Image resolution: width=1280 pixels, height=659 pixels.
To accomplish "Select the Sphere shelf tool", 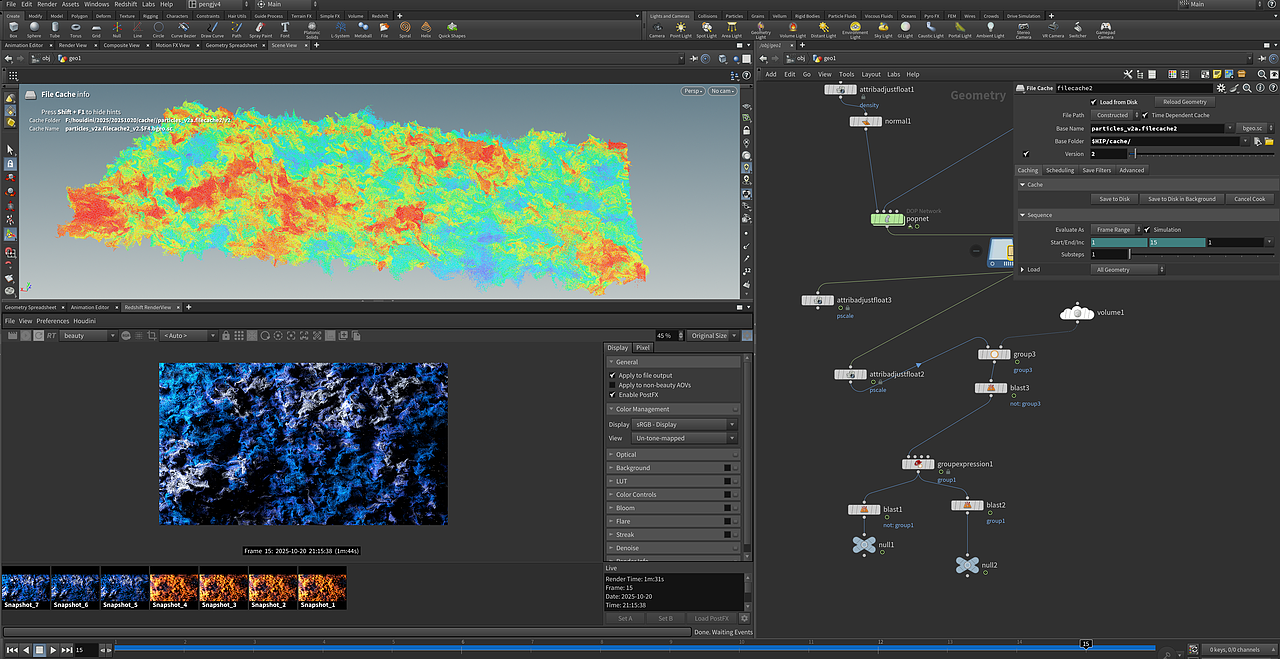I will click(x=34, y=30).
